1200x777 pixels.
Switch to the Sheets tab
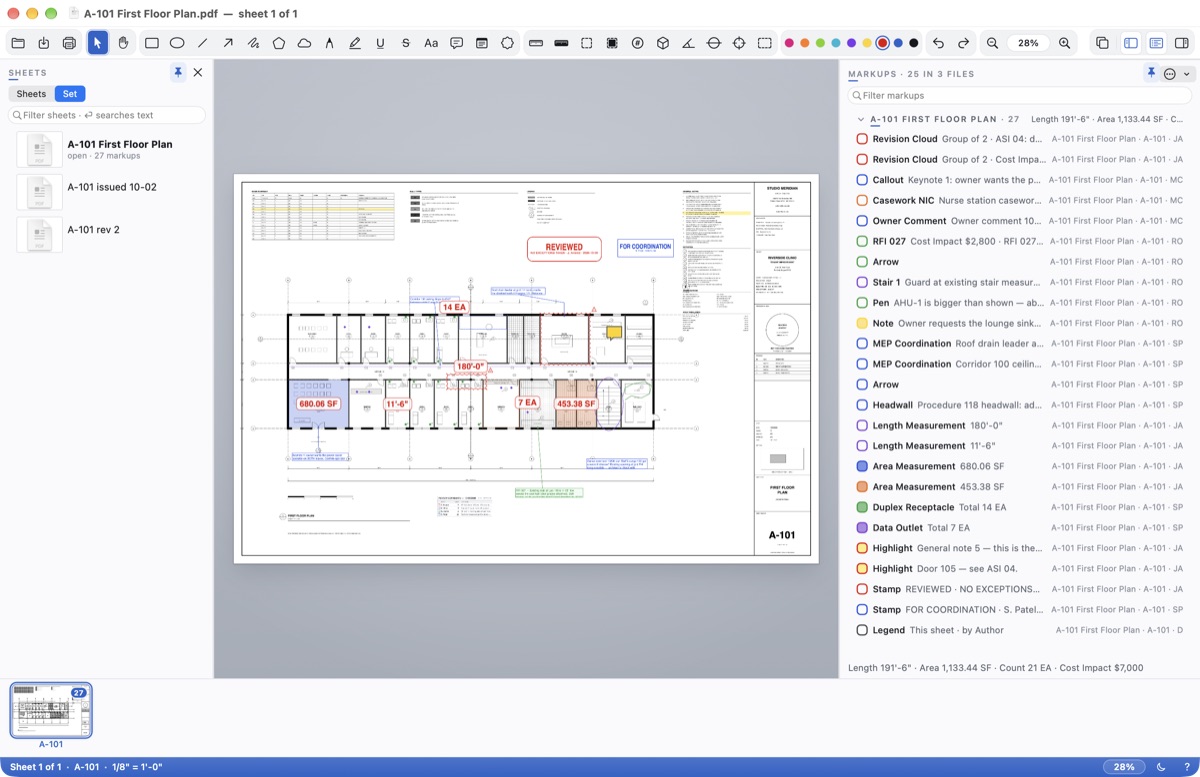pyautogui.click(x=31, y=94)
